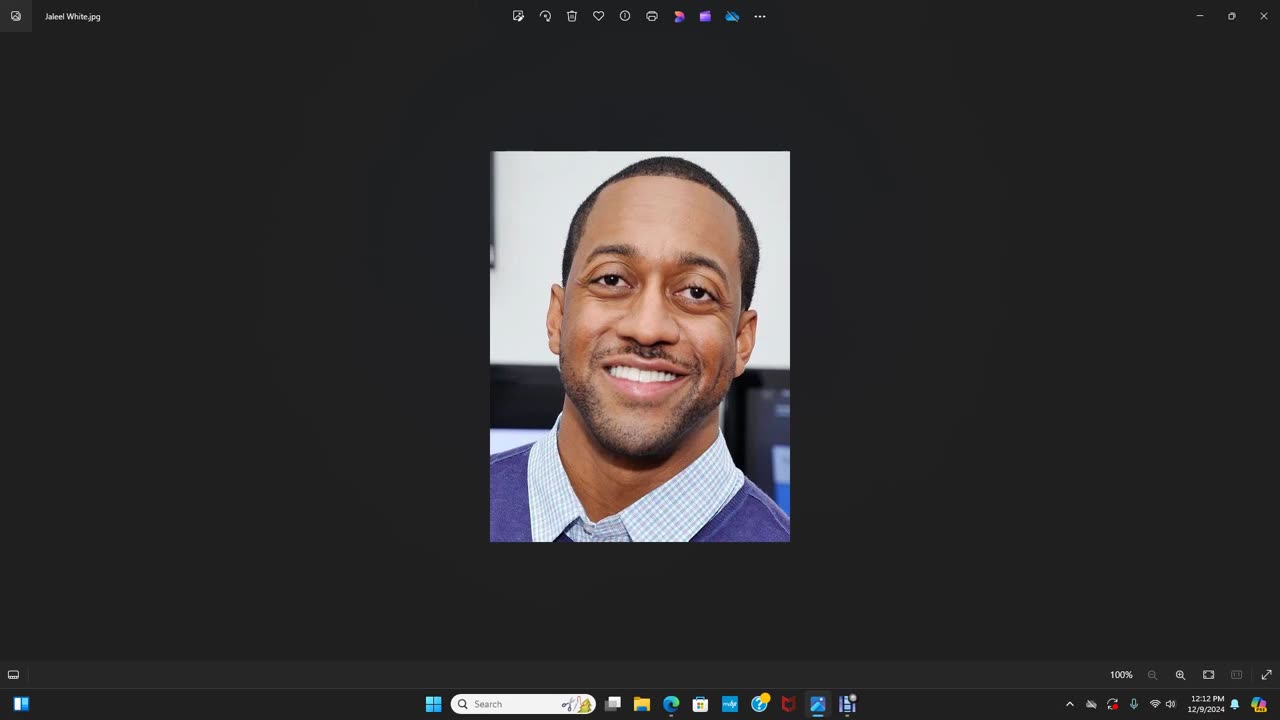Rotate the photo with the rotate icon
Viewport: 1280px width, 720px height.
pyautogui.click(x=545, y=16)
